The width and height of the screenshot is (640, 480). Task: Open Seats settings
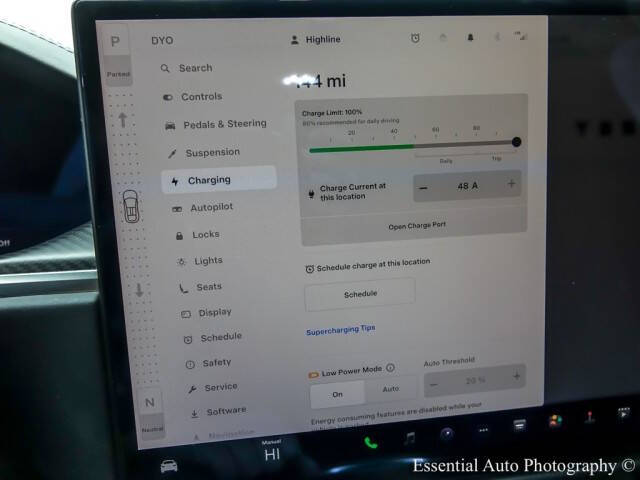tap(200, 287)
